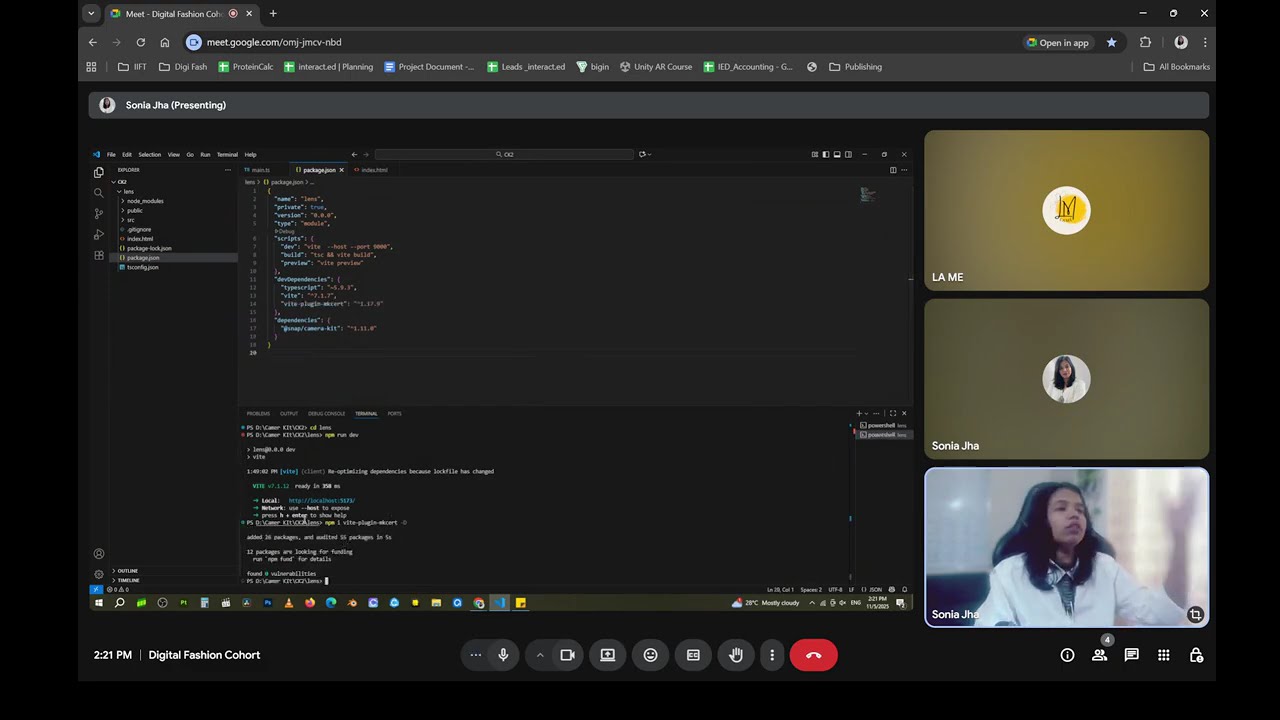The width and height of the screenshot is (1280, 720).
Task: Open Unity AR Course bookmark
Action: [x=656, y=67]
